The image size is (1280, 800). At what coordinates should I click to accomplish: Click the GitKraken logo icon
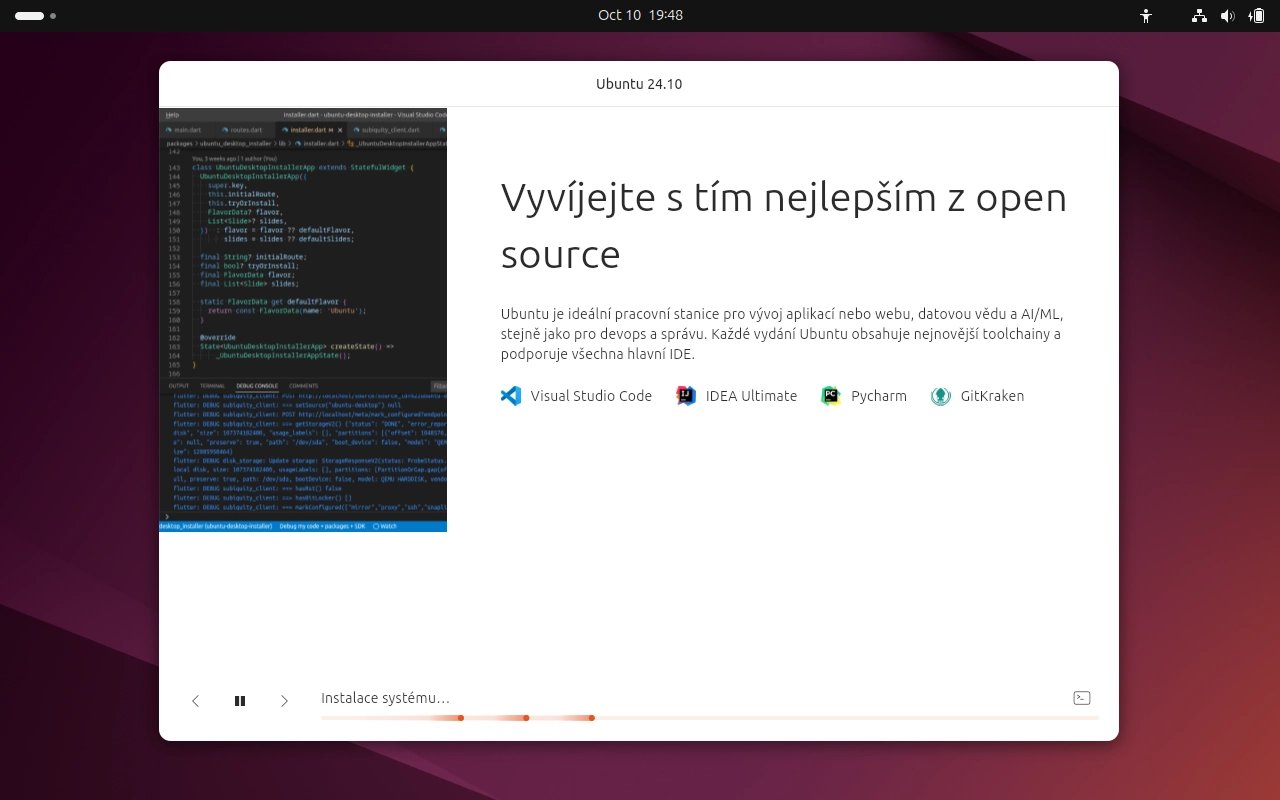941,396
